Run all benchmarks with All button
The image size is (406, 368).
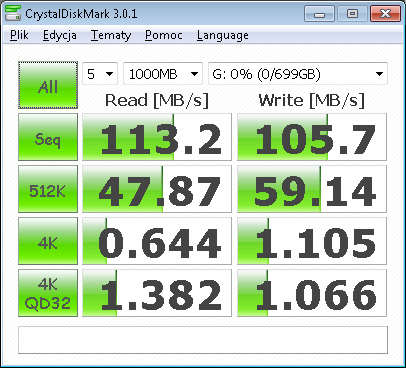[x=48, y=85]
